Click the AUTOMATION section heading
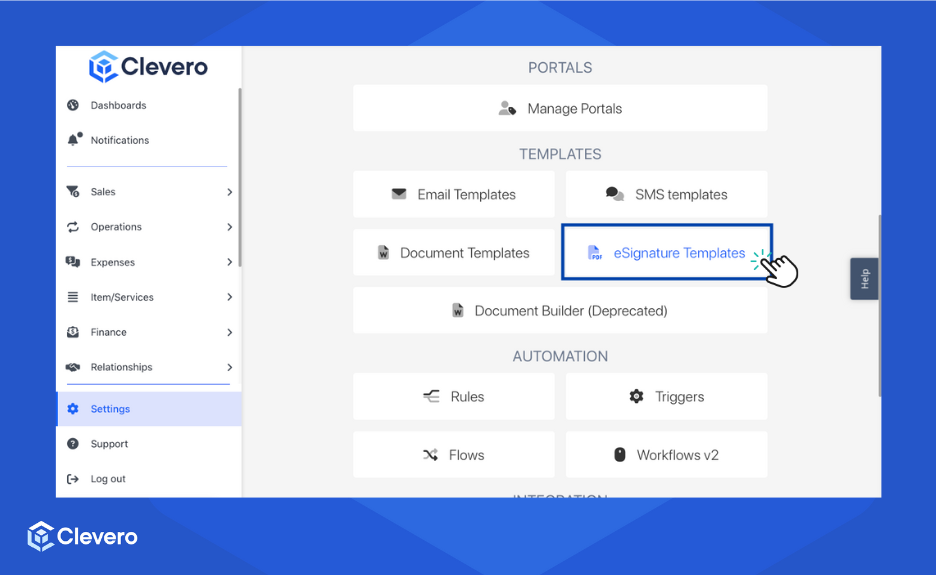Image resolution: width=936 pixels, height=575 pixels. [x=560, y=356]
